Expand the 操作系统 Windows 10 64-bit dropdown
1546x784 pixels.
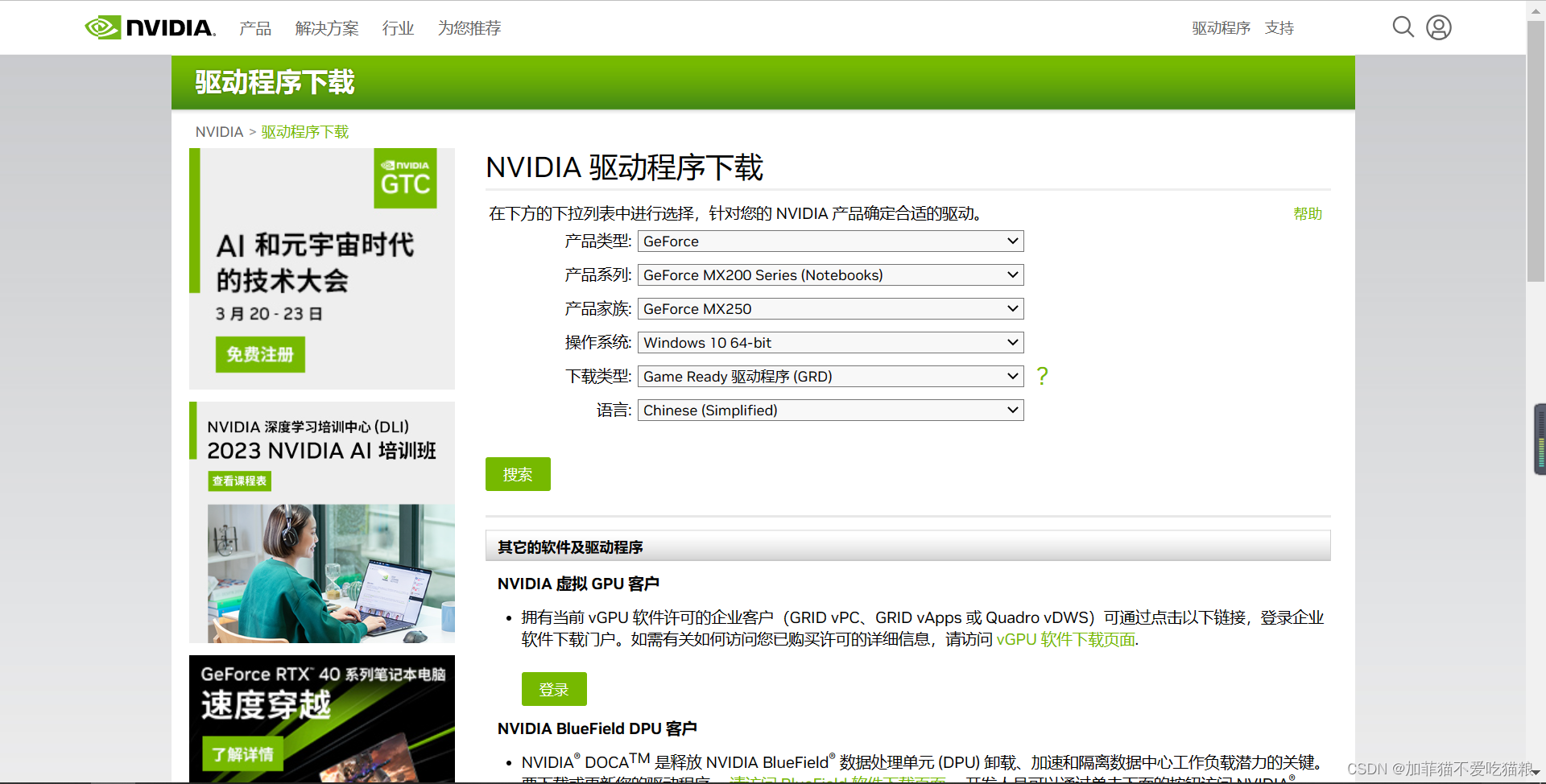pyautogui.click(x=830, y=343)
